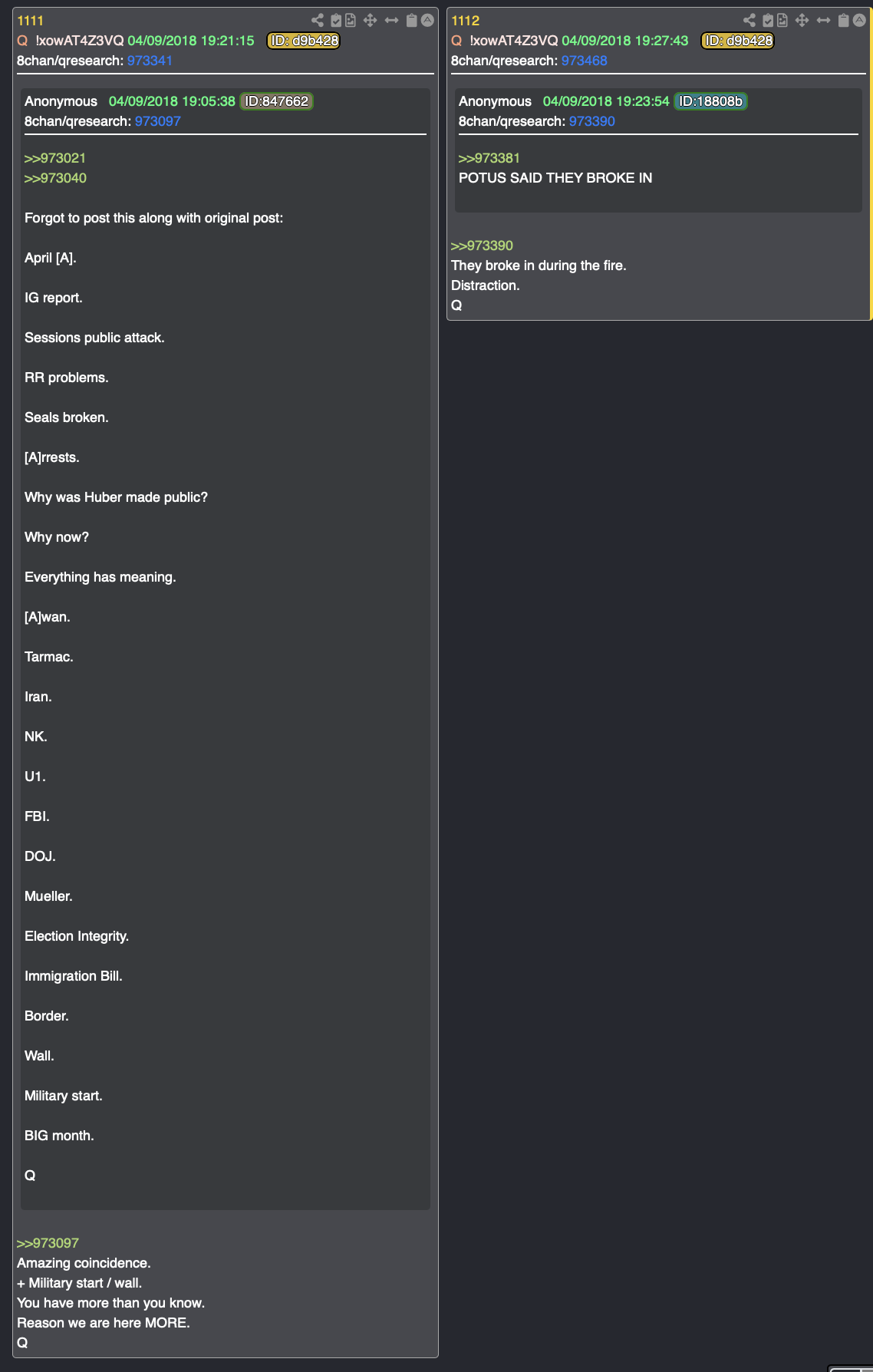Image resolution: width=873 pixels, height=1372 pixels.
Task: Collapse post 1111 with circled caret
Action: tap(427, 21)
